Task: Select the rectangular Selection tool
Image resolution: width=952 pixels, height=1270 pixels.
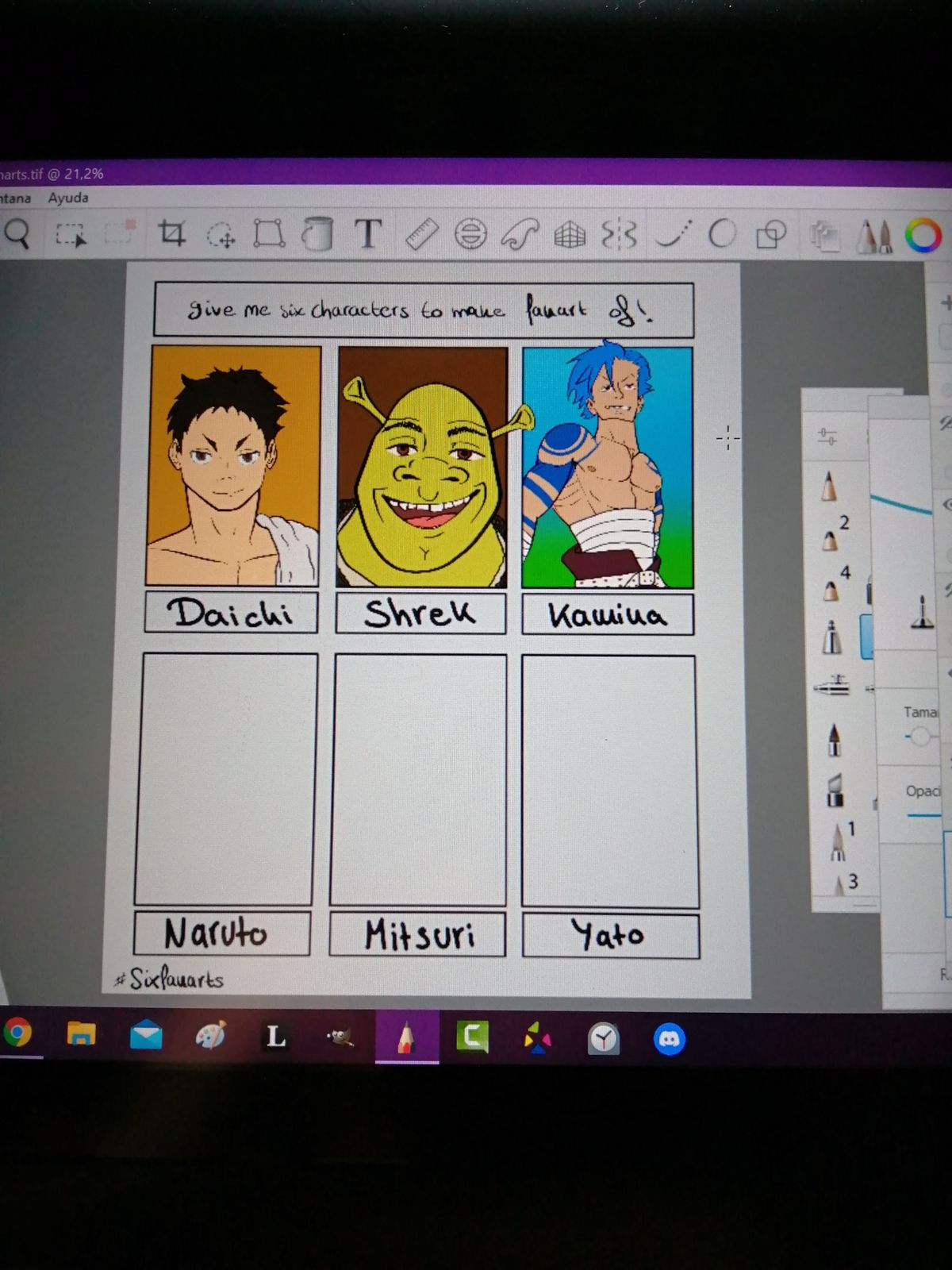Action: tap(71, 235)
